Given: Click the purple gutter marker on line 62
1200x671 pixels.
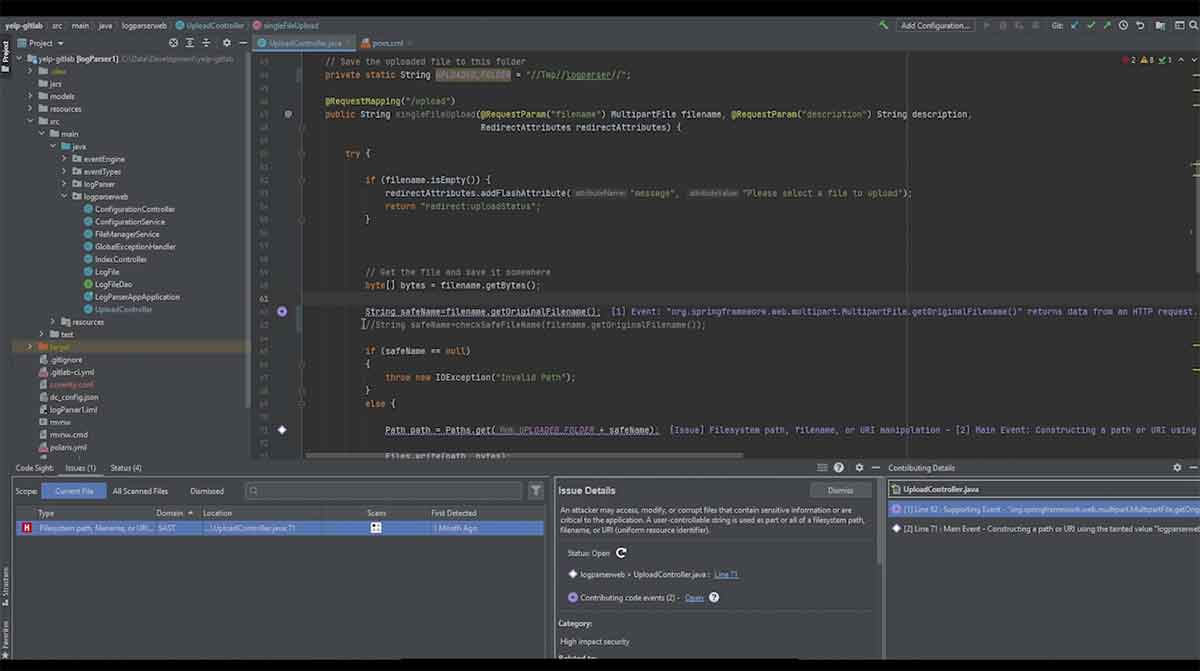Looking at the screenshot, I should (282, 312).
